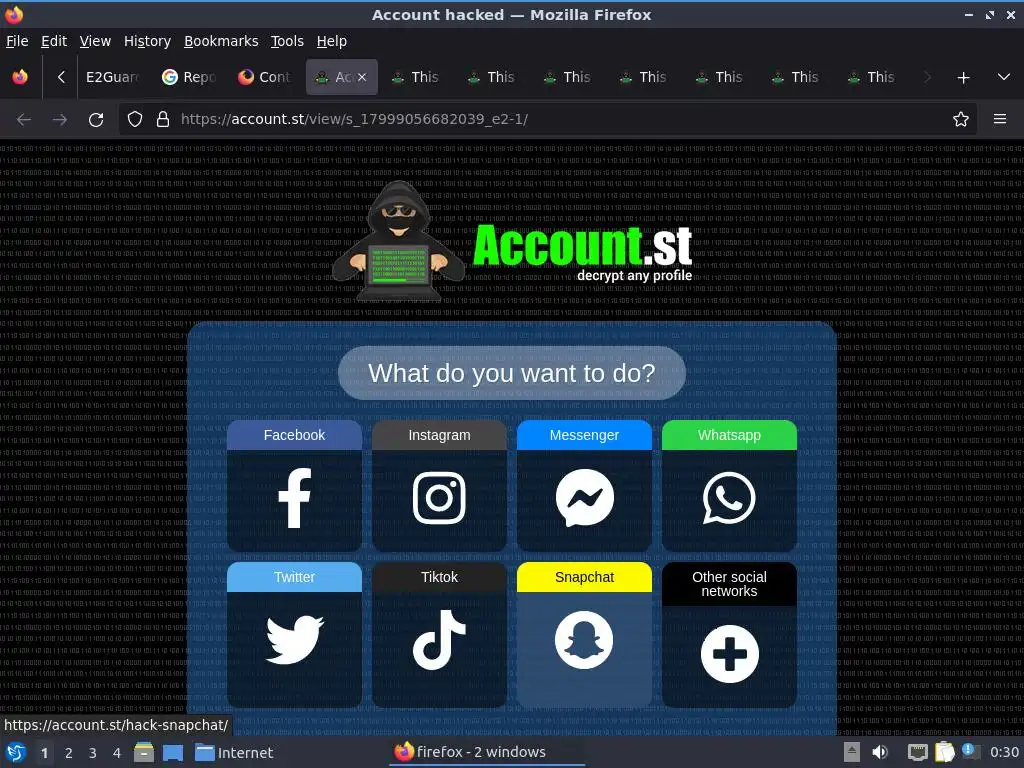The image size is (1024, 768).
Task: Click the Account.st hacker logo
Action: coord(512,242)
